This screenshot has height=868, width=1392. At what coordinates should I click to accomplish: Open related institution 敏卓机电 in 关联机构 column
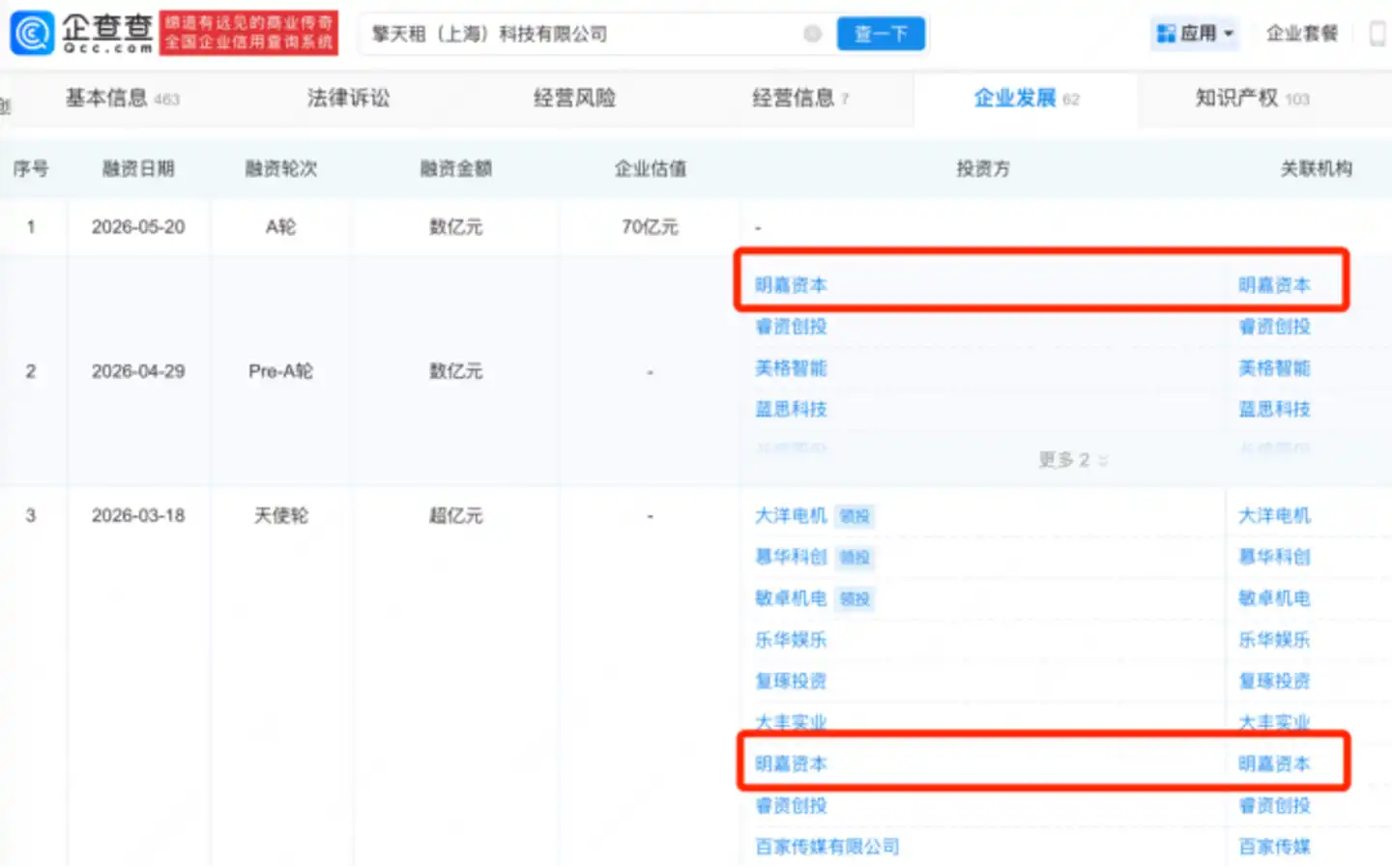tap(1274, 598)
